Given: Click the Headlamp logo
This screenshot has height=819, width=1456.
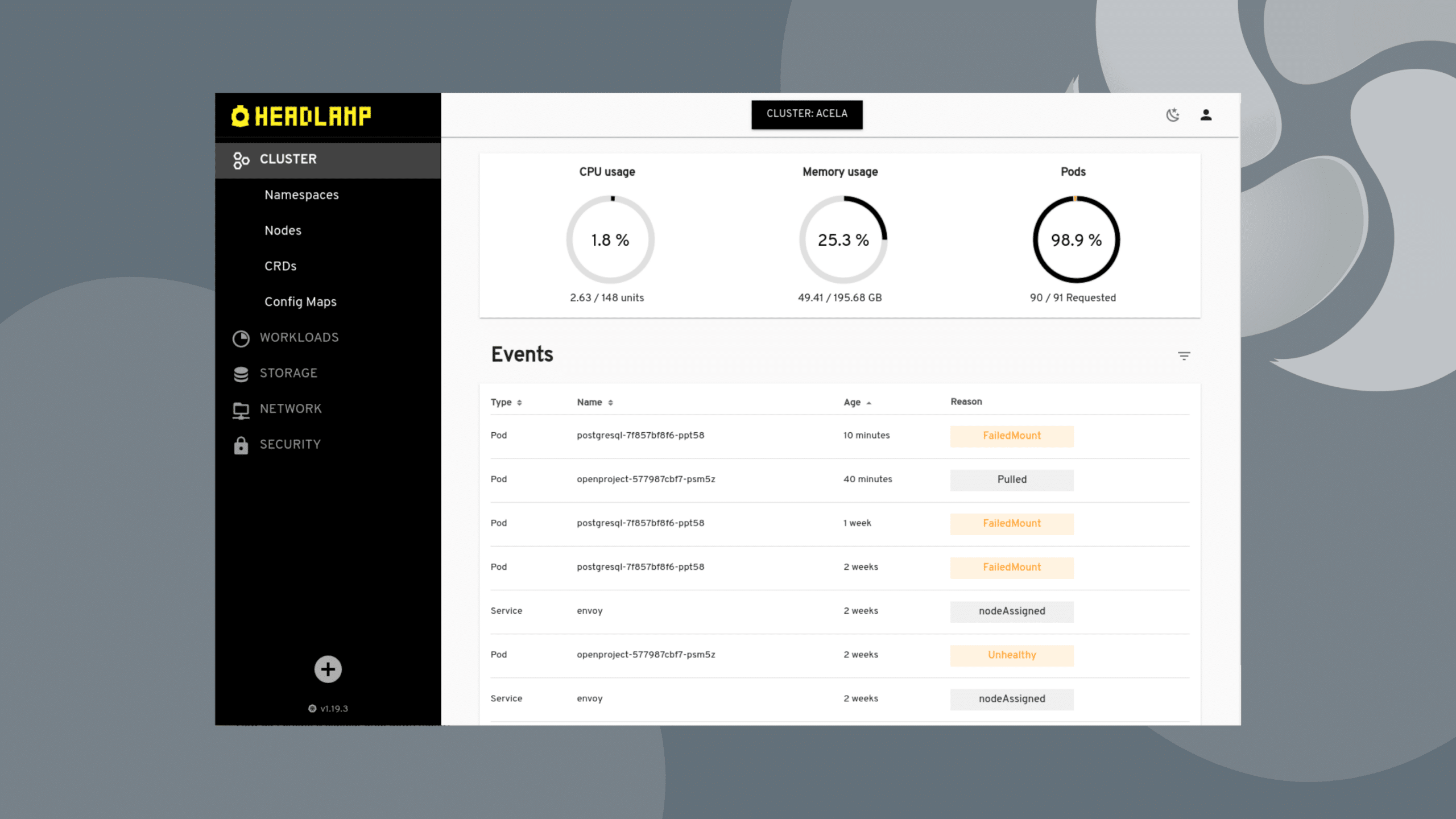Looking at the screenshot, I should (301, 116).
